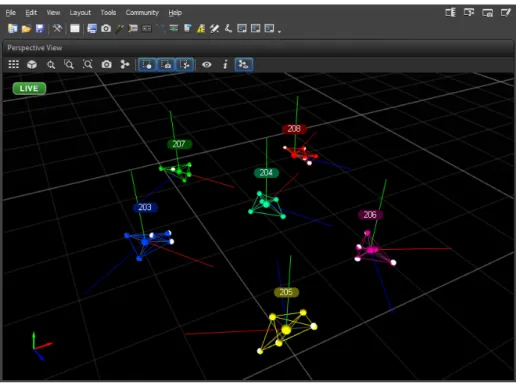Click the green horizontal bars icon
The width and height of the screenshot is (516, 383).
click(x=174, y=29)
